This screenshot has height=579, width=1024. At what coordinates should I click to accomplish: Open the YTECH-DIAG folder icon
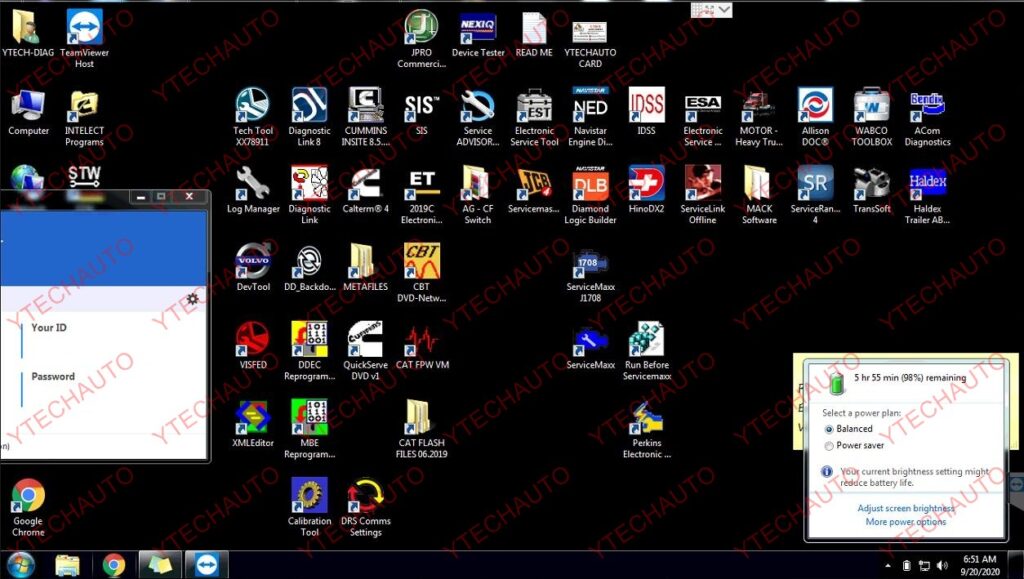click(x=27, y=34)
